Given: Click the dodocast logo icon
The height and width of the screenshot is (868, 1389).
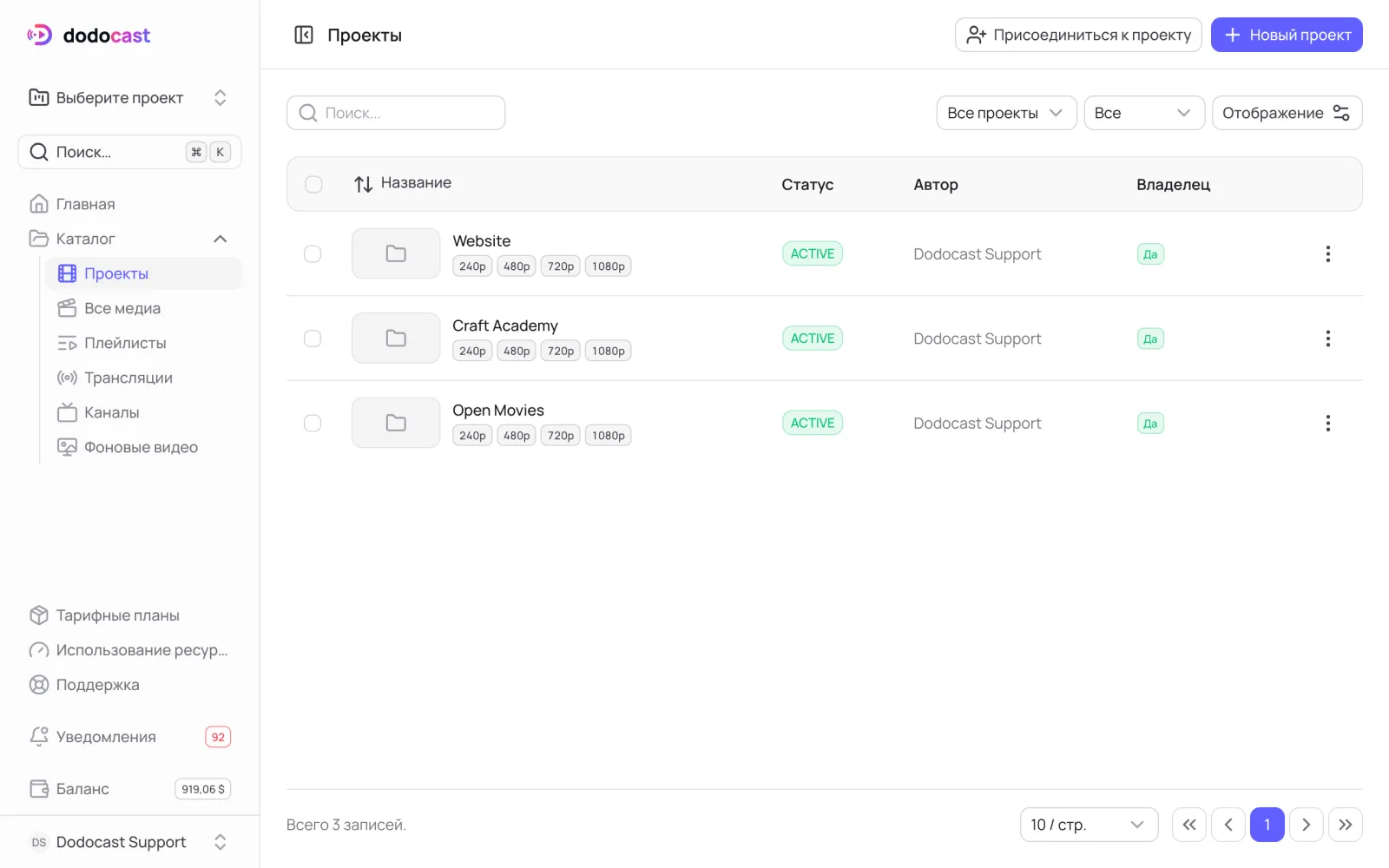Looking at the screenshot, I should tap(39, 35).
